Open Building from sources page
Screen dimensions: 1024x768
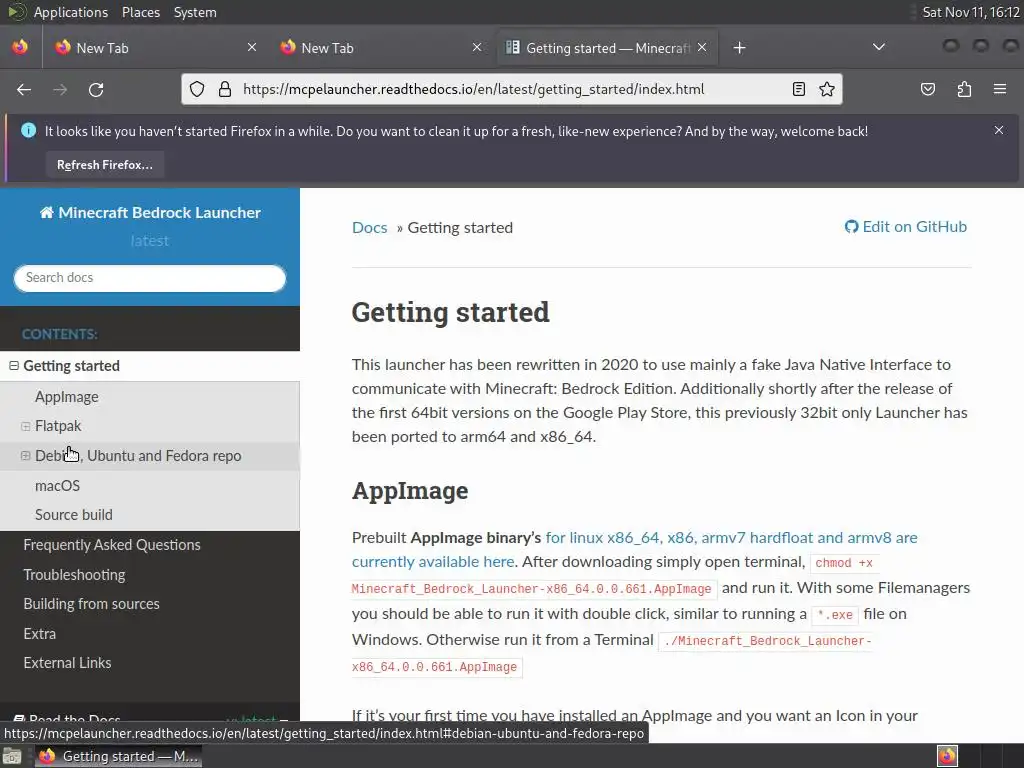[91, 604]
